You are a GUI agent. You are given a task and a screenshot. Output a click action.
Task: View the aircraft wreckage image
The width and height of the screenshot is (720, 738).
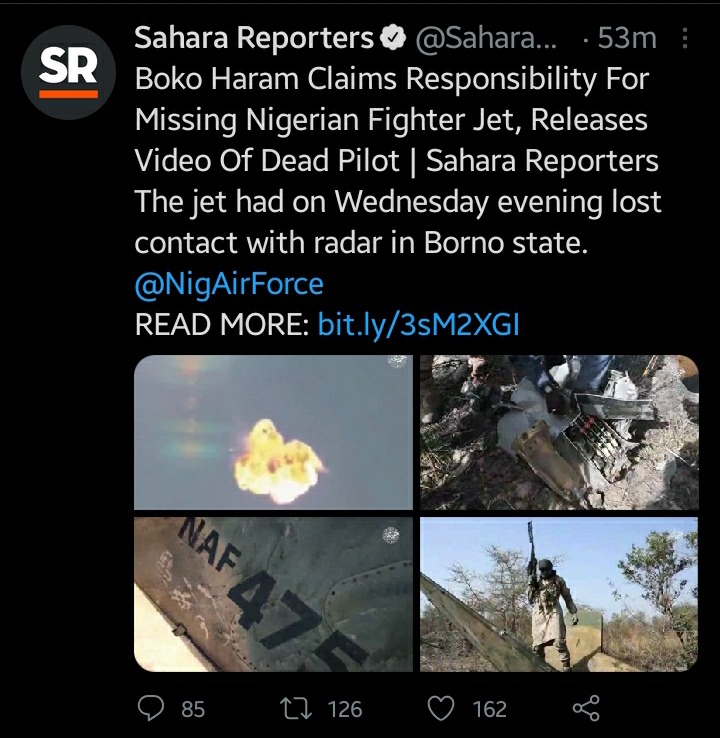pyautogui.click(x=559, y=432)
